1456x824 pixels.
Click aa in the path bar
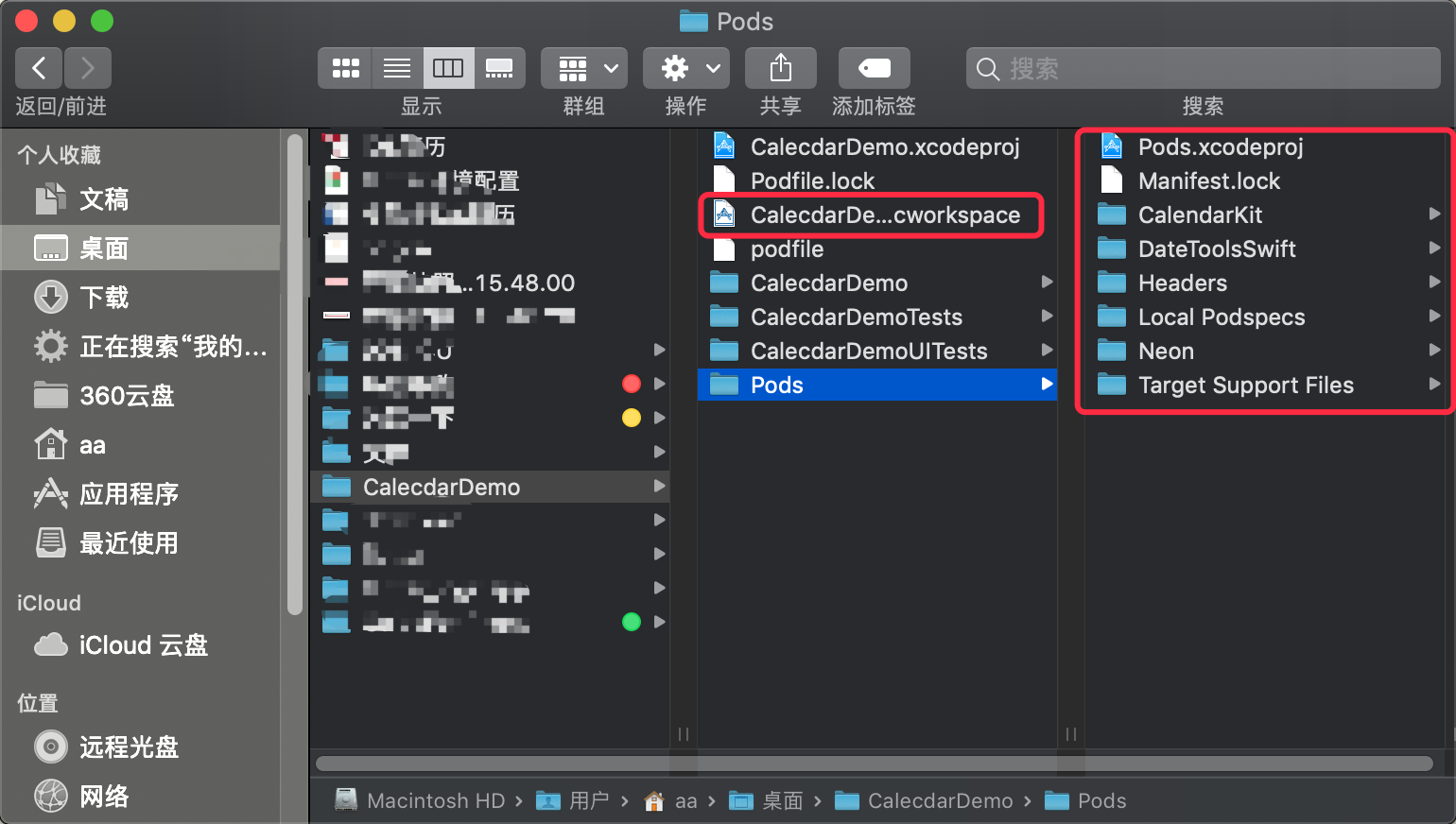coord(670,800)
